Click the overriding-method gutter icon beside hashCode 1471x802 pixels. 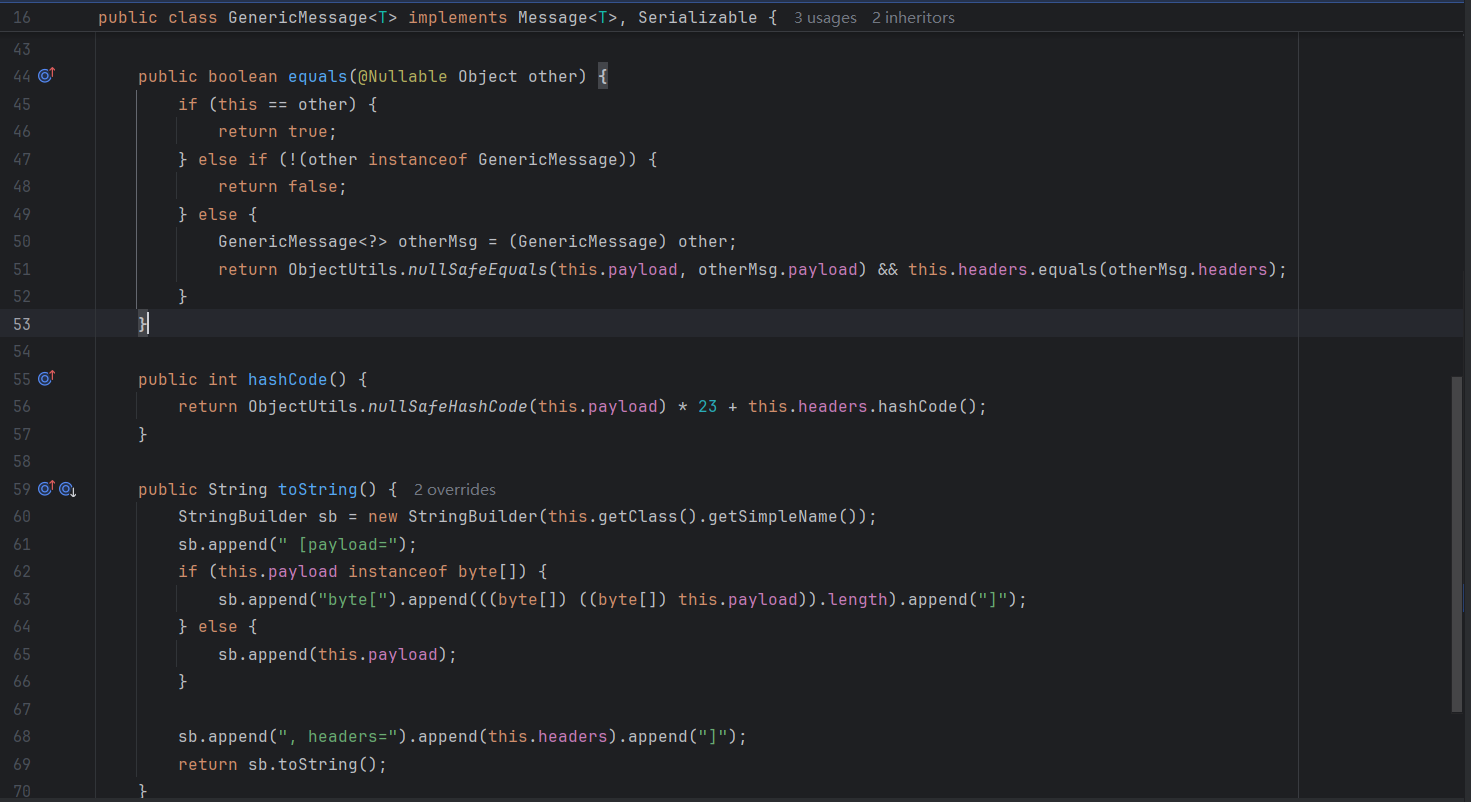[46, 378]
